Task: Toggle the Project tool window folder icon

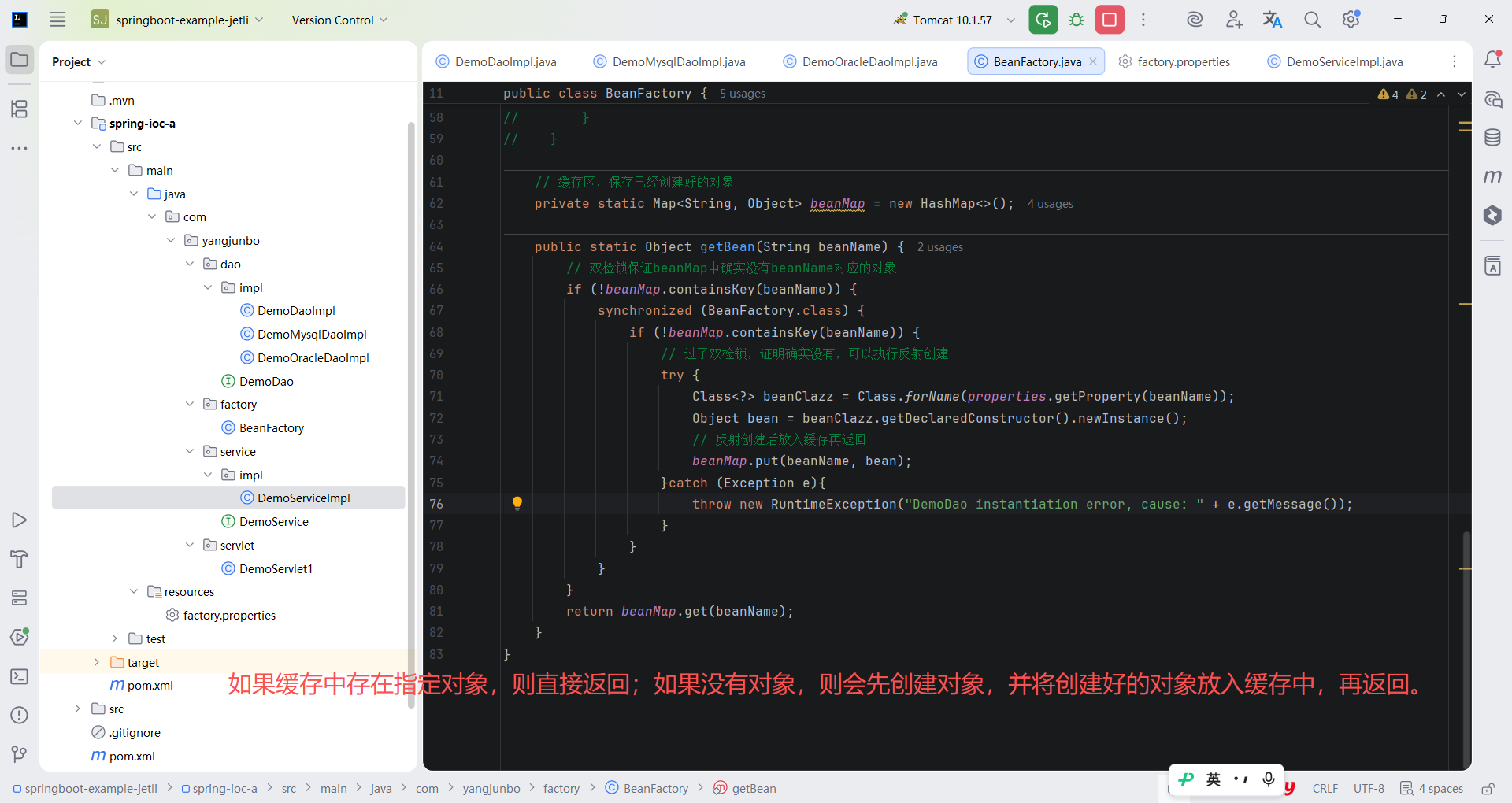Action: tap(20, 60)
